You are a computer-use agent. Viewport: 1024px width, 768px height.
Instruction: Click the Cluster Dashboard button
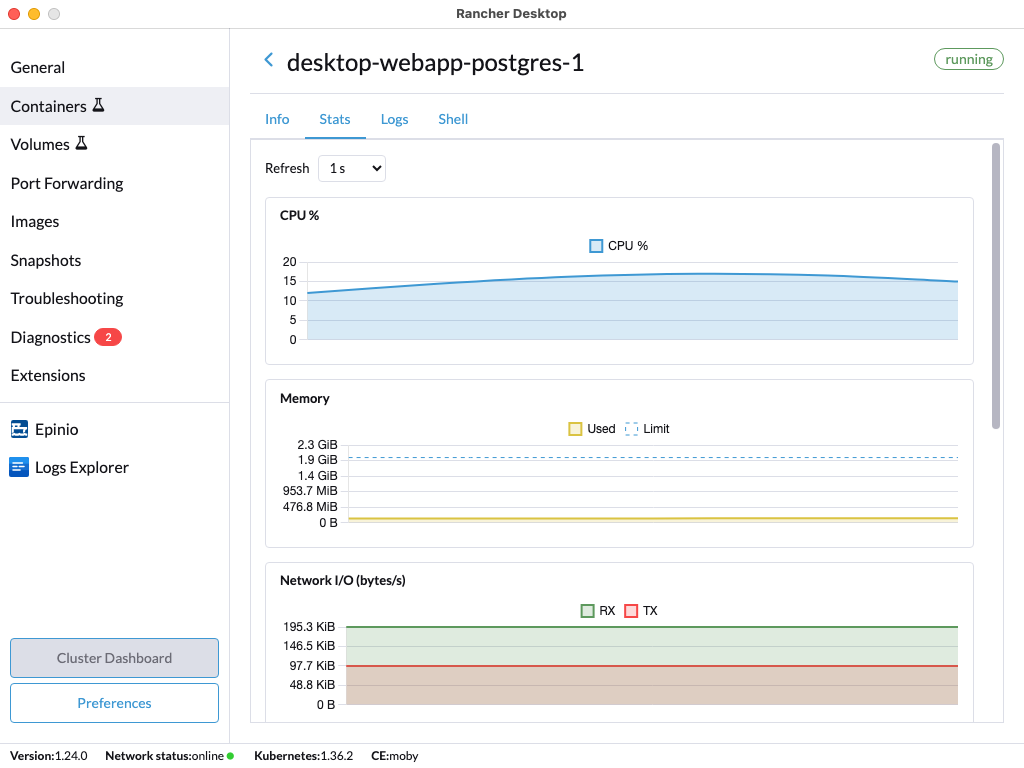114,658
